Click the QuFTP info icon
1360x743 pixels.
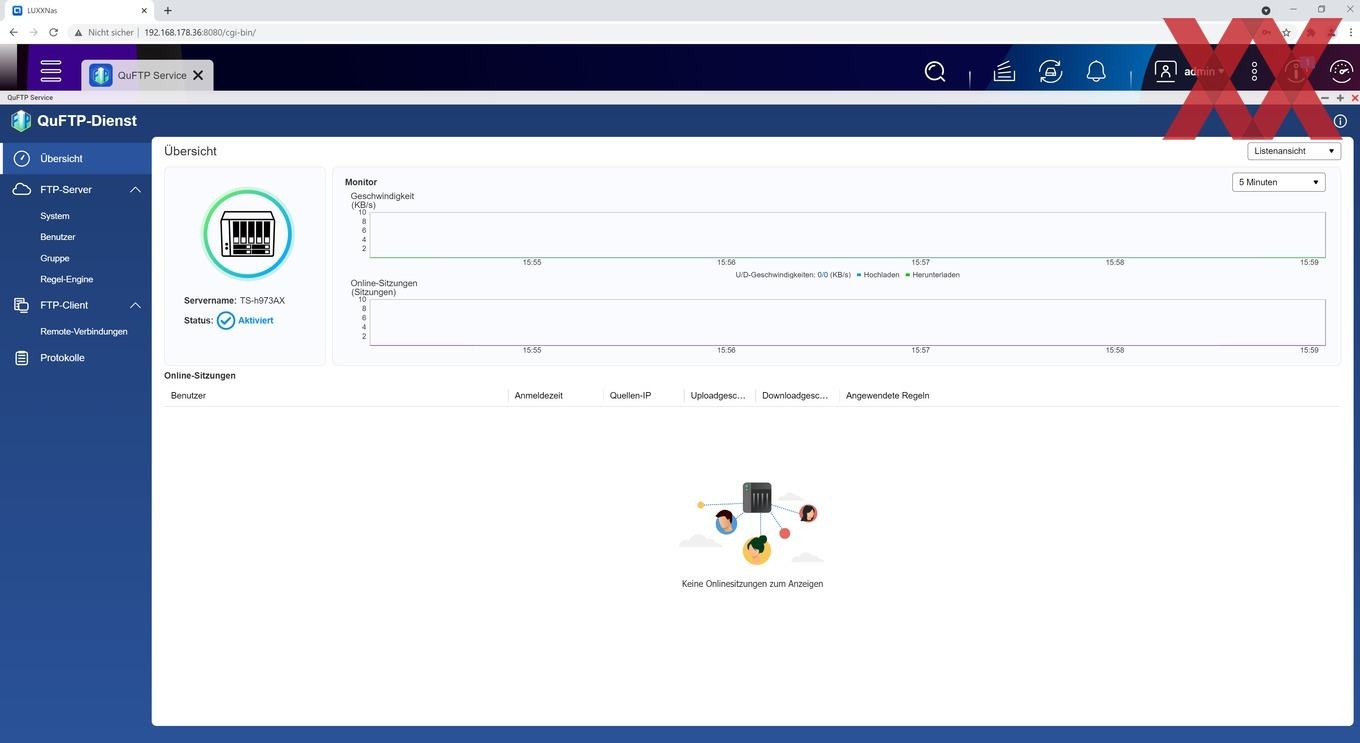pos(1340,121)
